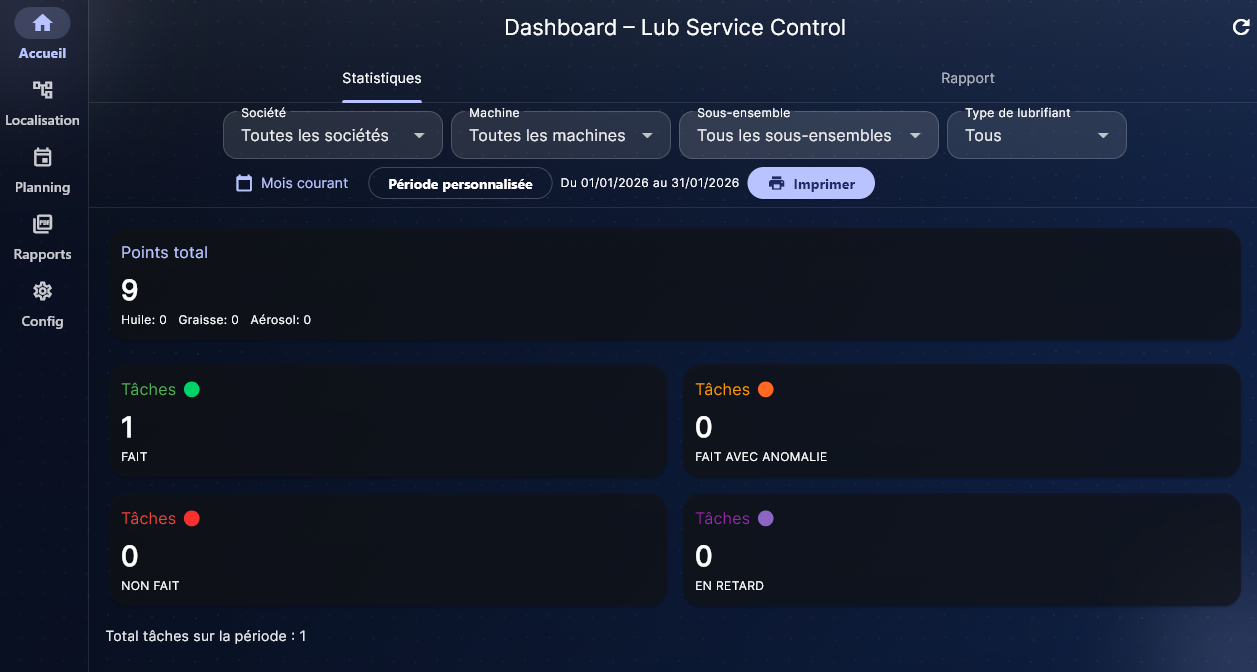The height and width of the screenshot is (672, 1257).
Task: Select the Mois courant period option
Action: [x=304, y=183]
